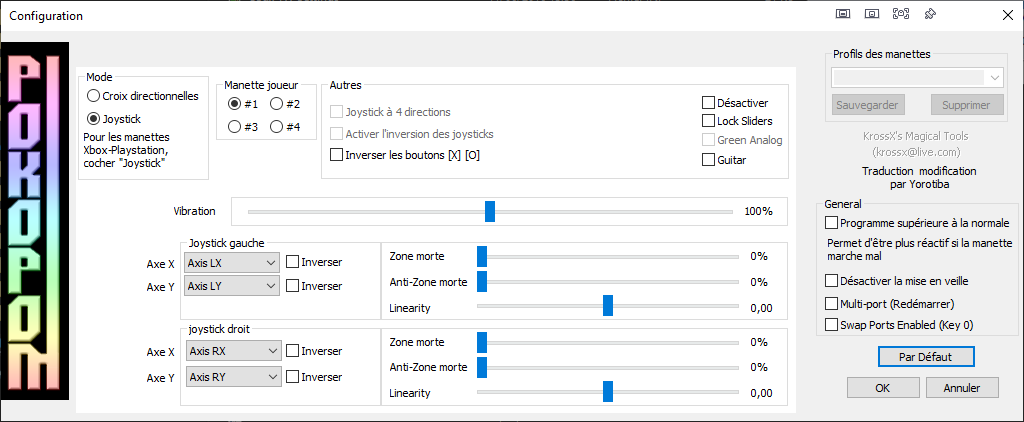Click the Annuler button
The width and height of the screenshot is (1024, 422).
pyautogui.click(x=961, y=387)
